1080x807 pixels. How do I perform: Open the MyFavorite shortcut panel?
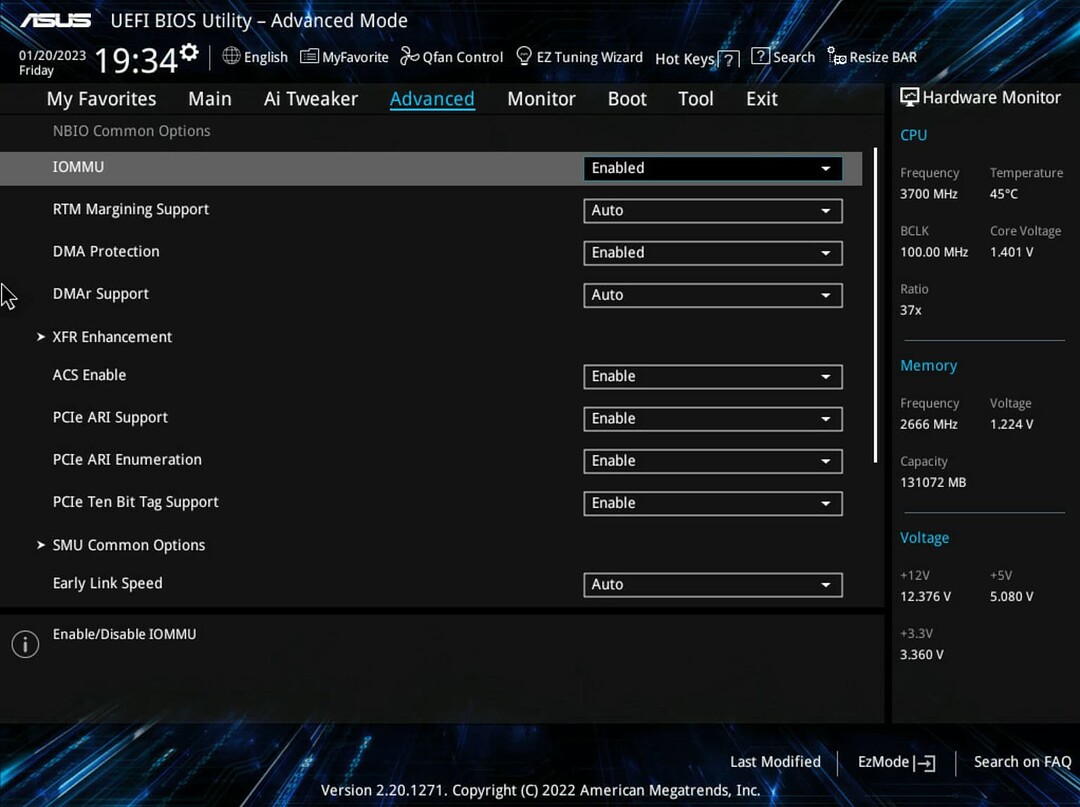click(x=343, y=57)
